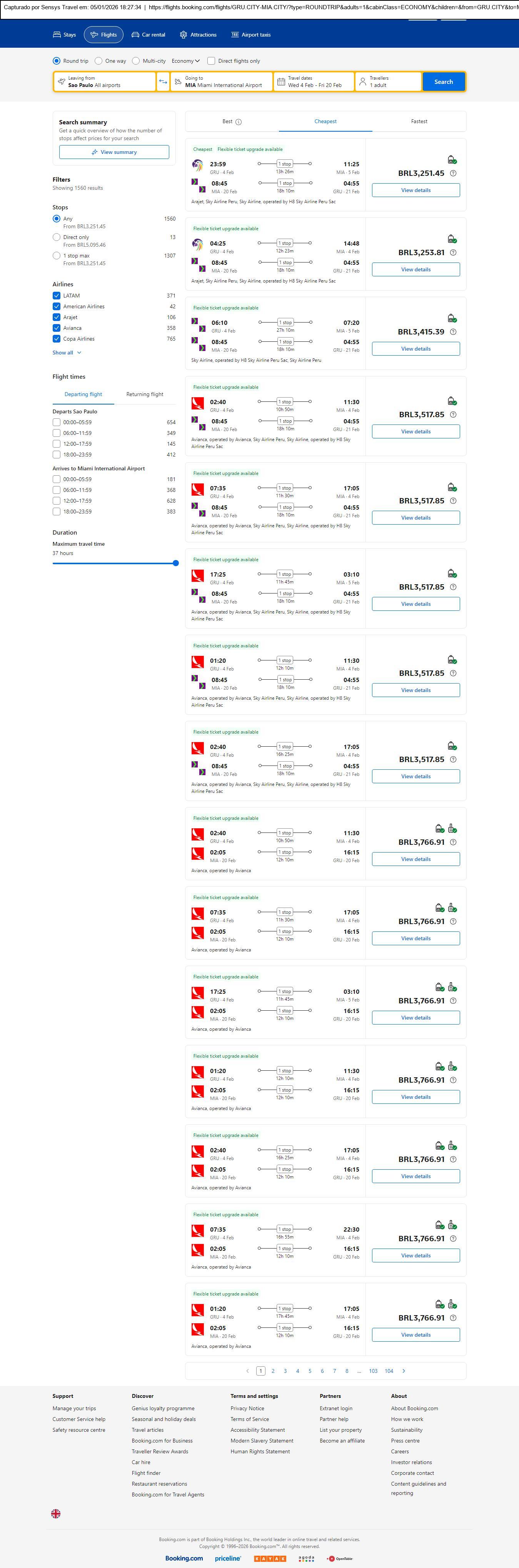
Task: Switch to the Returning flight tab
Action: click(144, 395)
